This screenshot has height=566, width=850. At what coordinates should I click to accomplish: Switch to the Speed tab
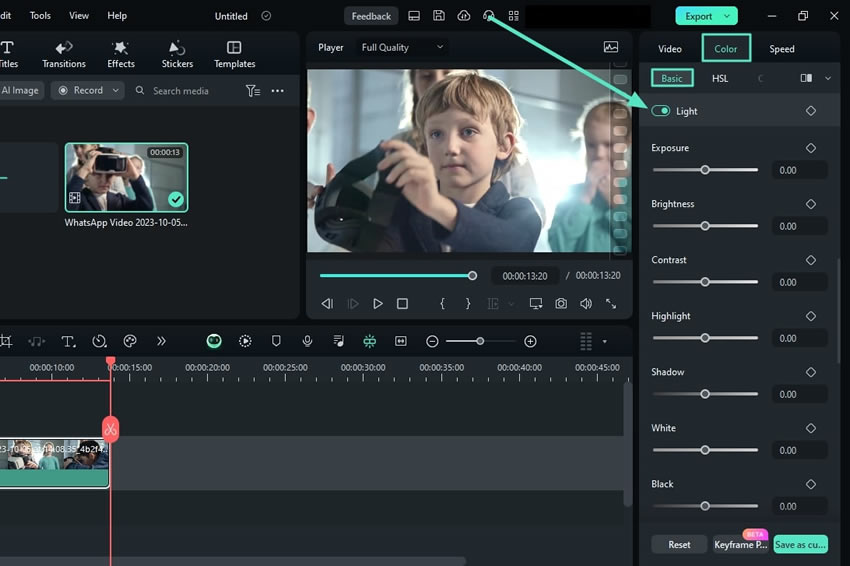tap(782, 49)
